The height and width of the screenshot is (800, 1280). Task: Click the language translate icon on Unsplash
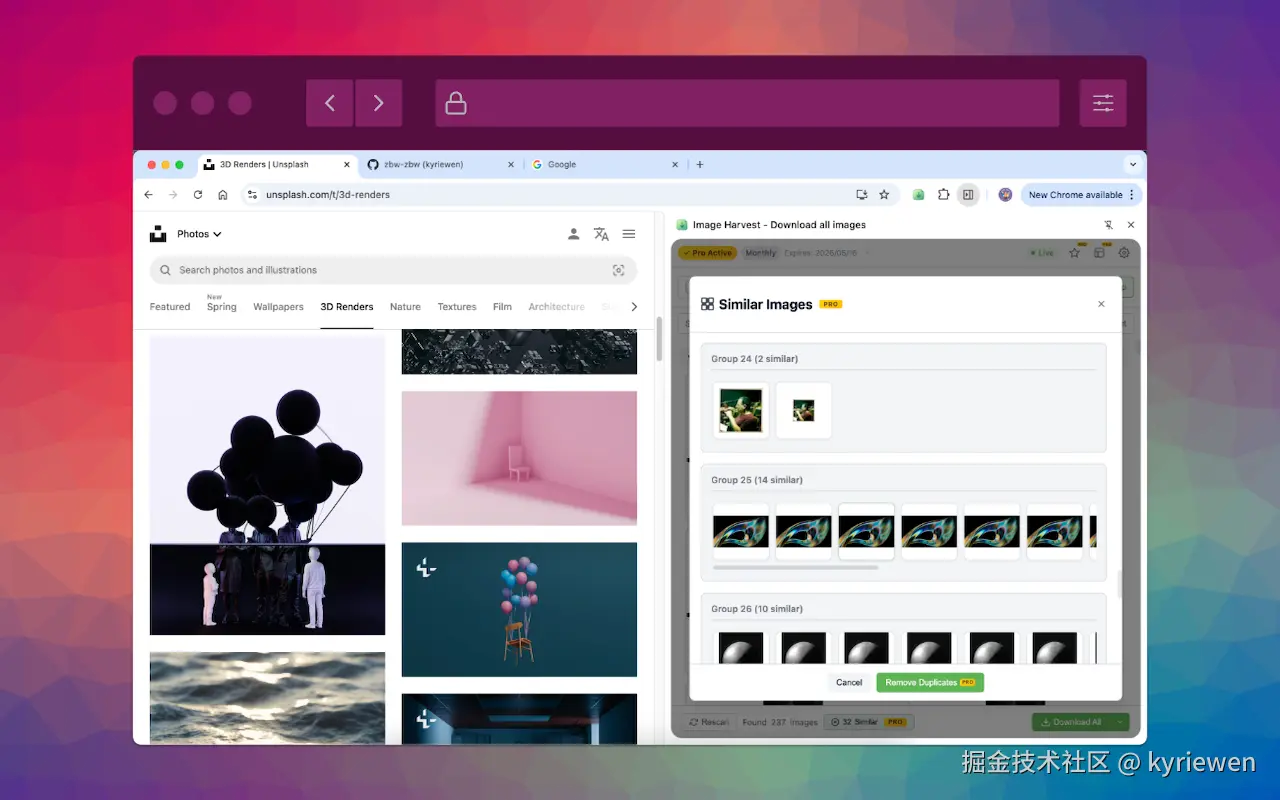click(x=601, y=233)
